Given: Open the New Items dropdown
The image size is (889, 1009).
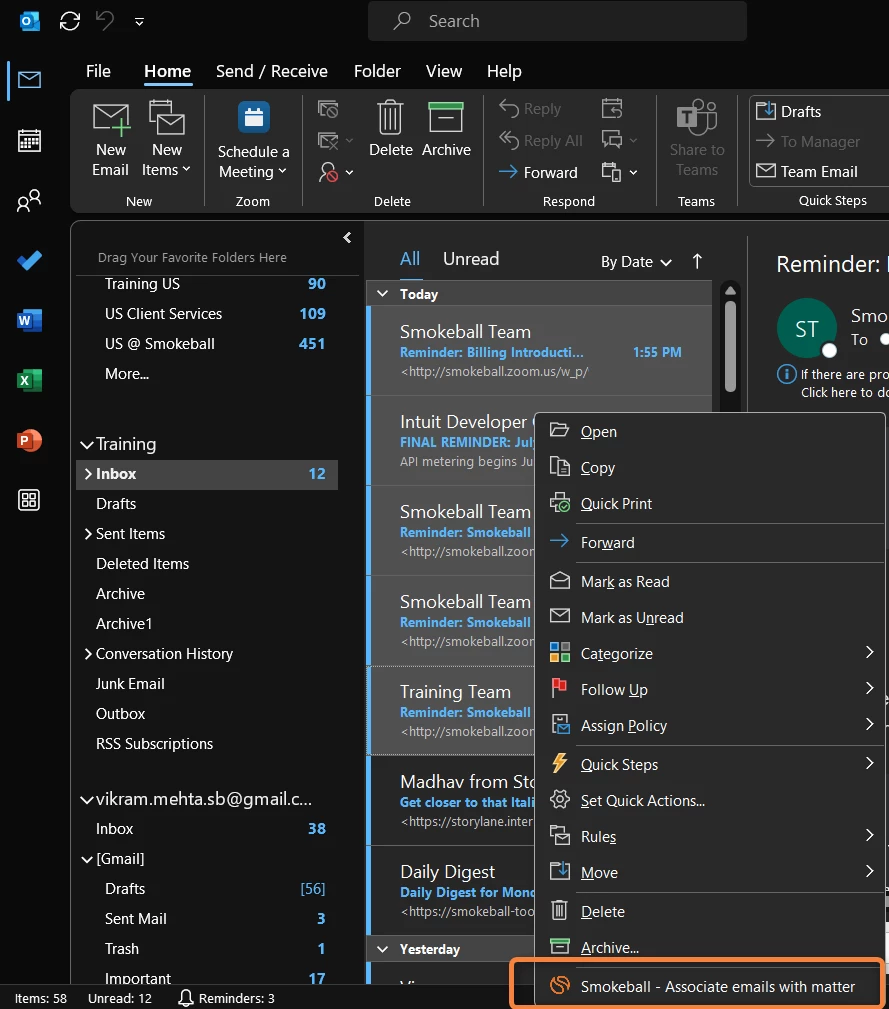Looking at the screenshot, I should coord(167,139).
